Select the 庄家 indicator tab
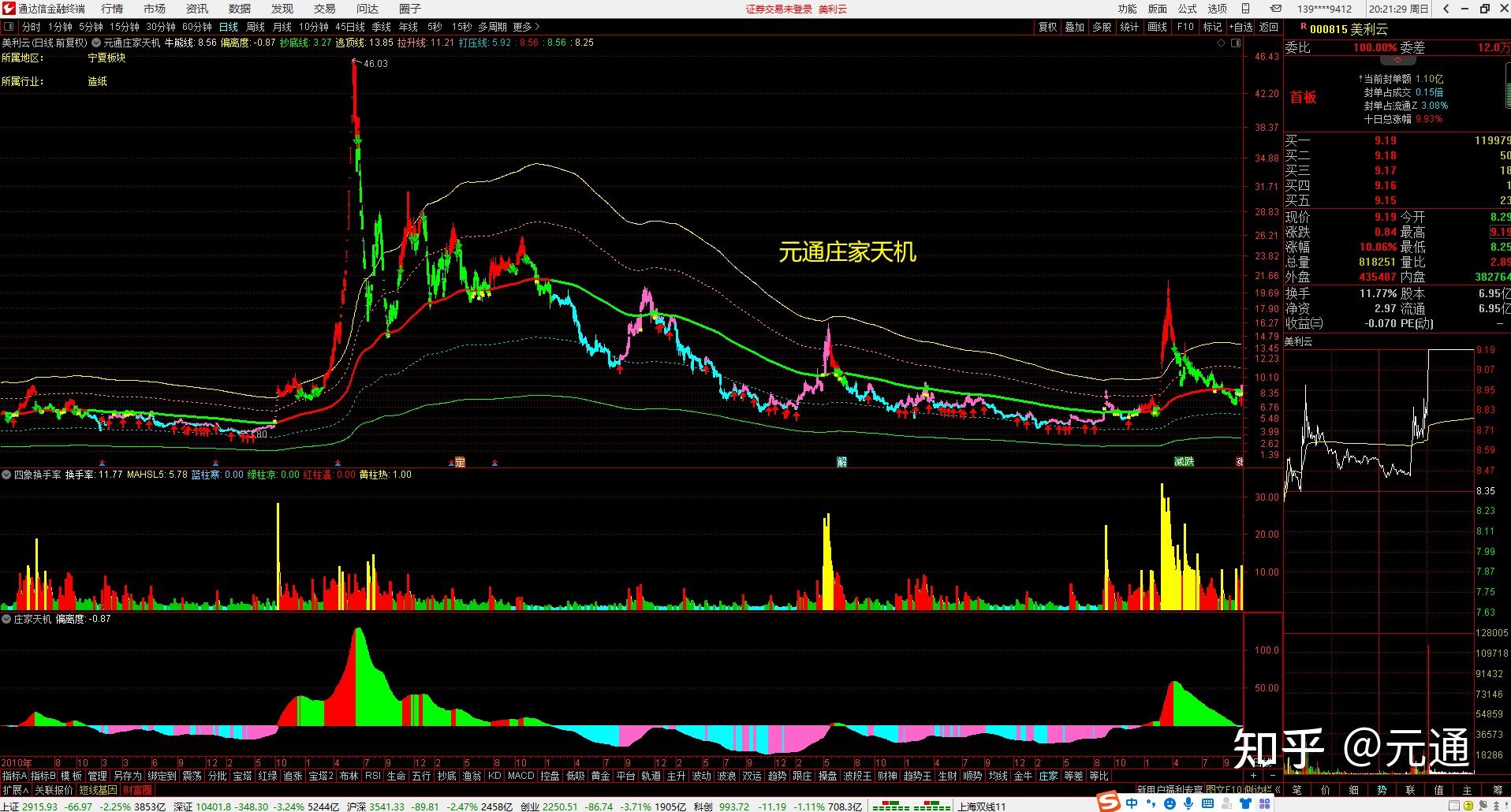The width and height of the screenshot is (1511, 812). tap(1048, 776)
